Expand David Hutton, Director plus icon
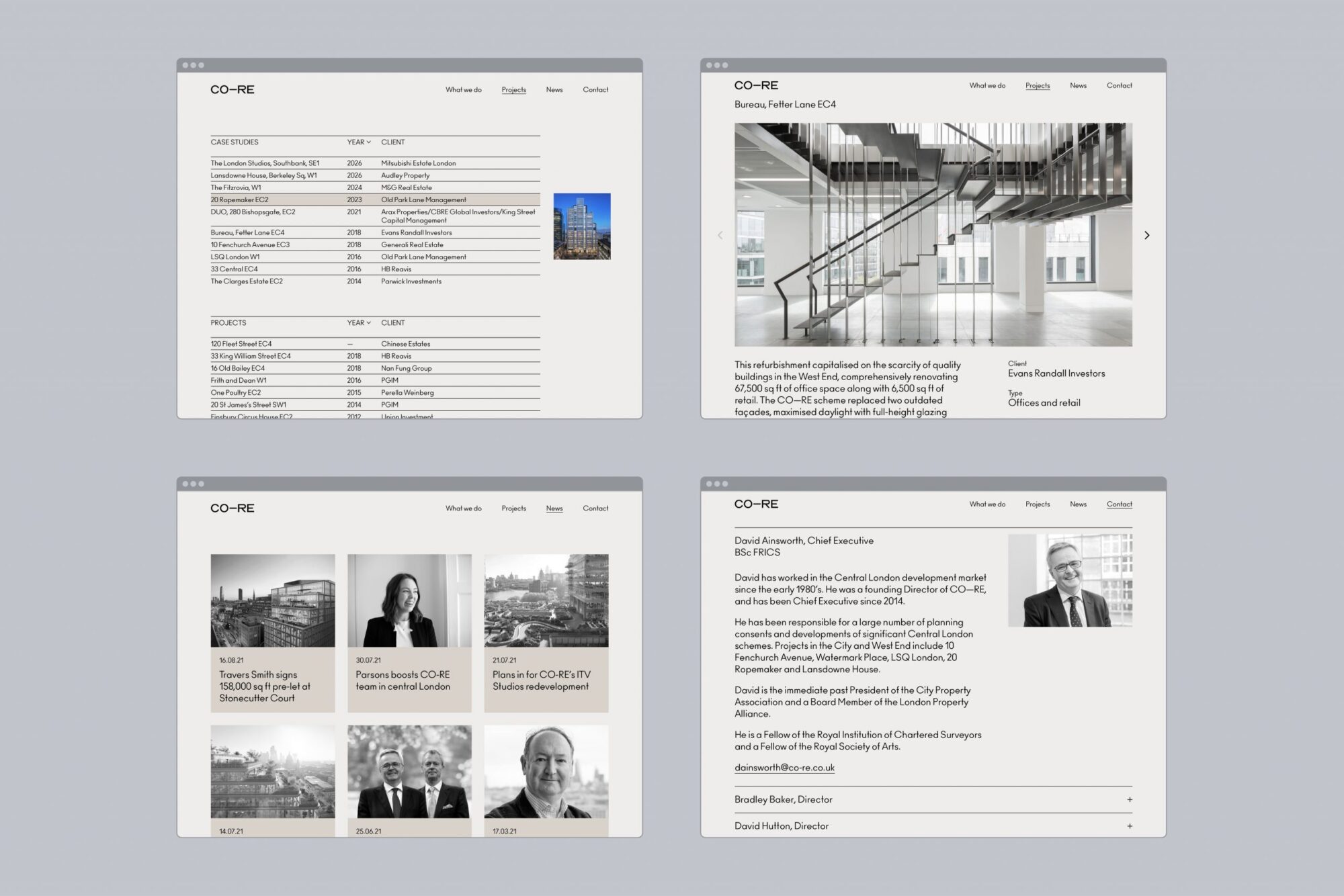Image resolution: width=1344 pixels, height=896 pixels. tap(1130, 826)
